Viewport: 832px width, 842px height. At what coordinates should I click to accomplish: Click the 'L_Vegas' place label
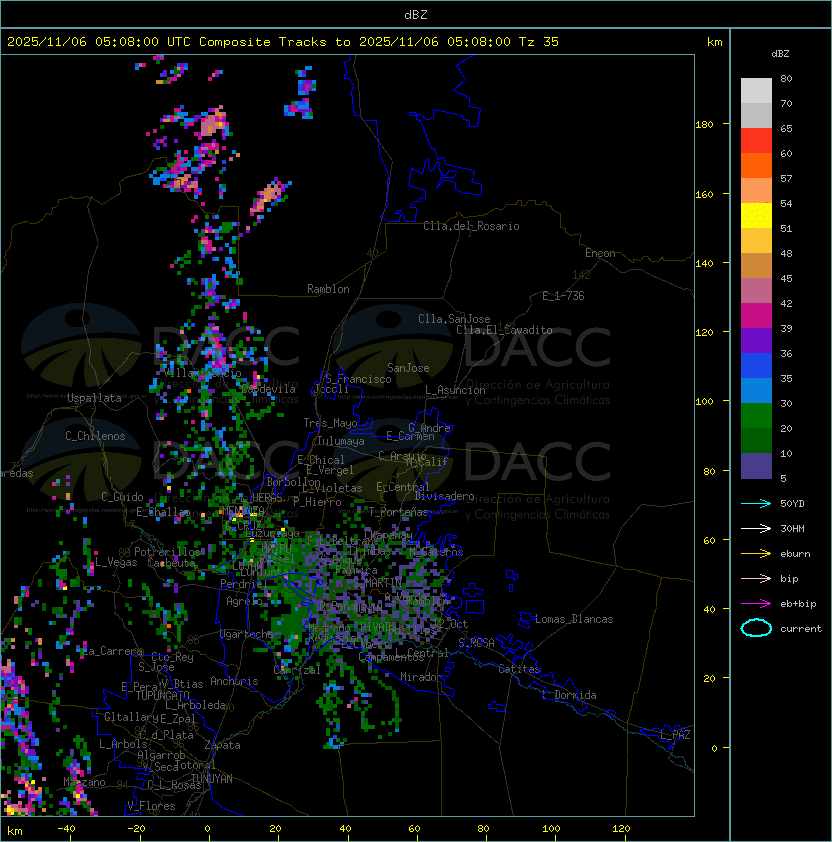tap(116, 562)
